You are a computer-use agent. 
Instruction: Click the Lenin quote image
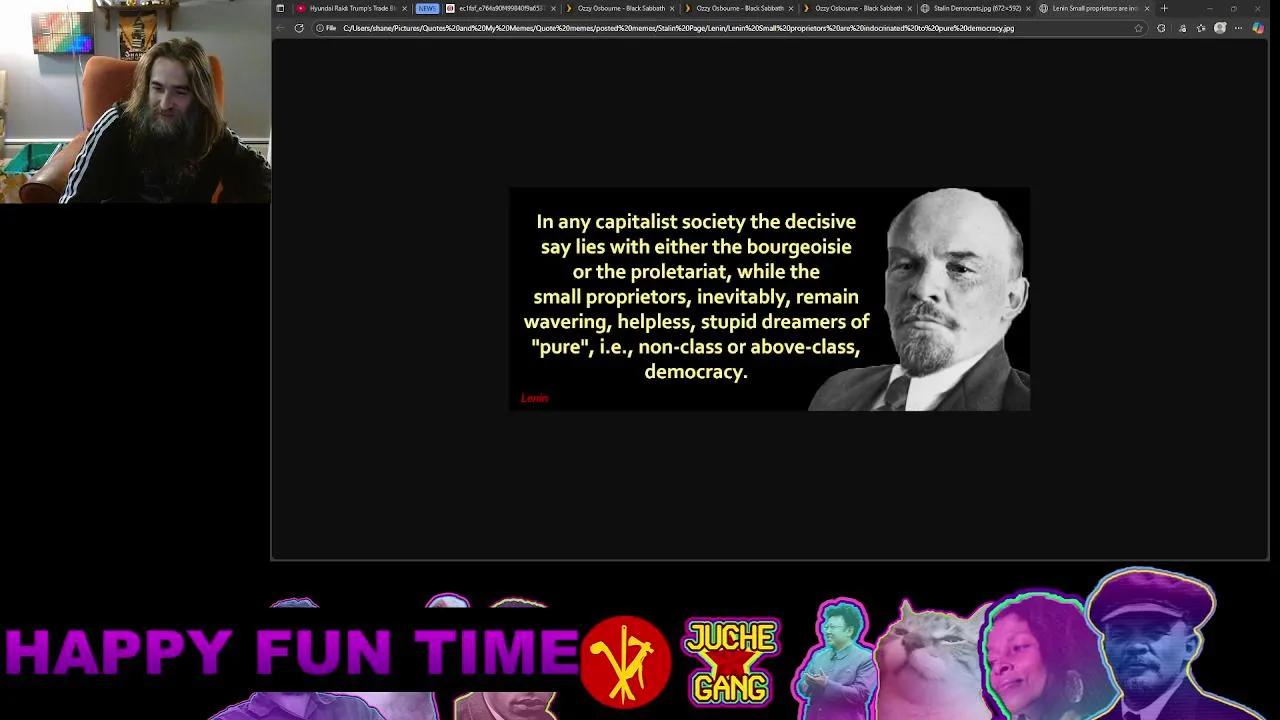(770, 299)
